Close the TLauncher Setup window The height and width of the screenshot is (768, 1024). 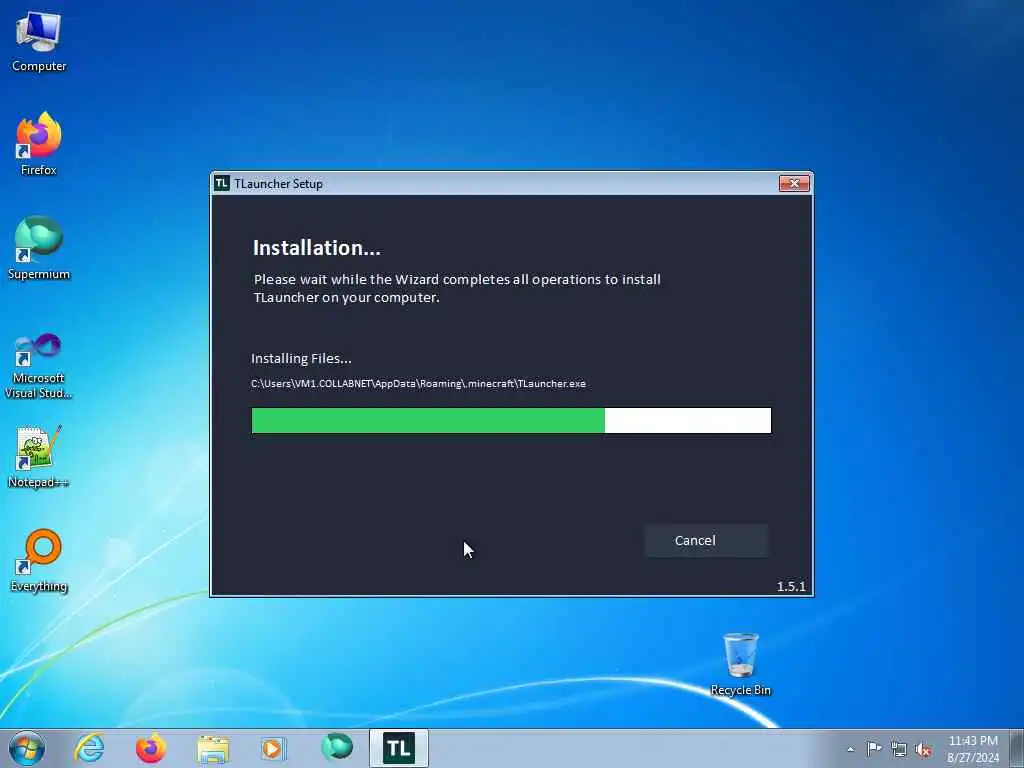click(x=794, y=184)
